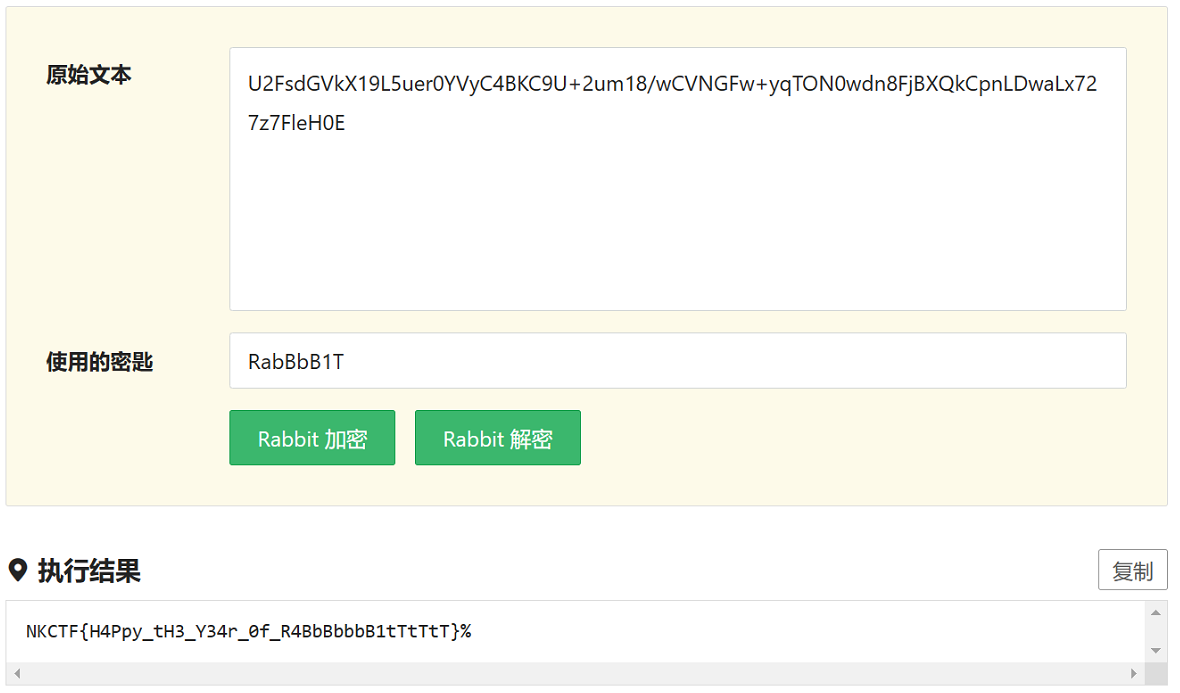Click the vertical scrollbar track of result
This screenshot has height=693, width=1180.
(x=1155, y=631)
